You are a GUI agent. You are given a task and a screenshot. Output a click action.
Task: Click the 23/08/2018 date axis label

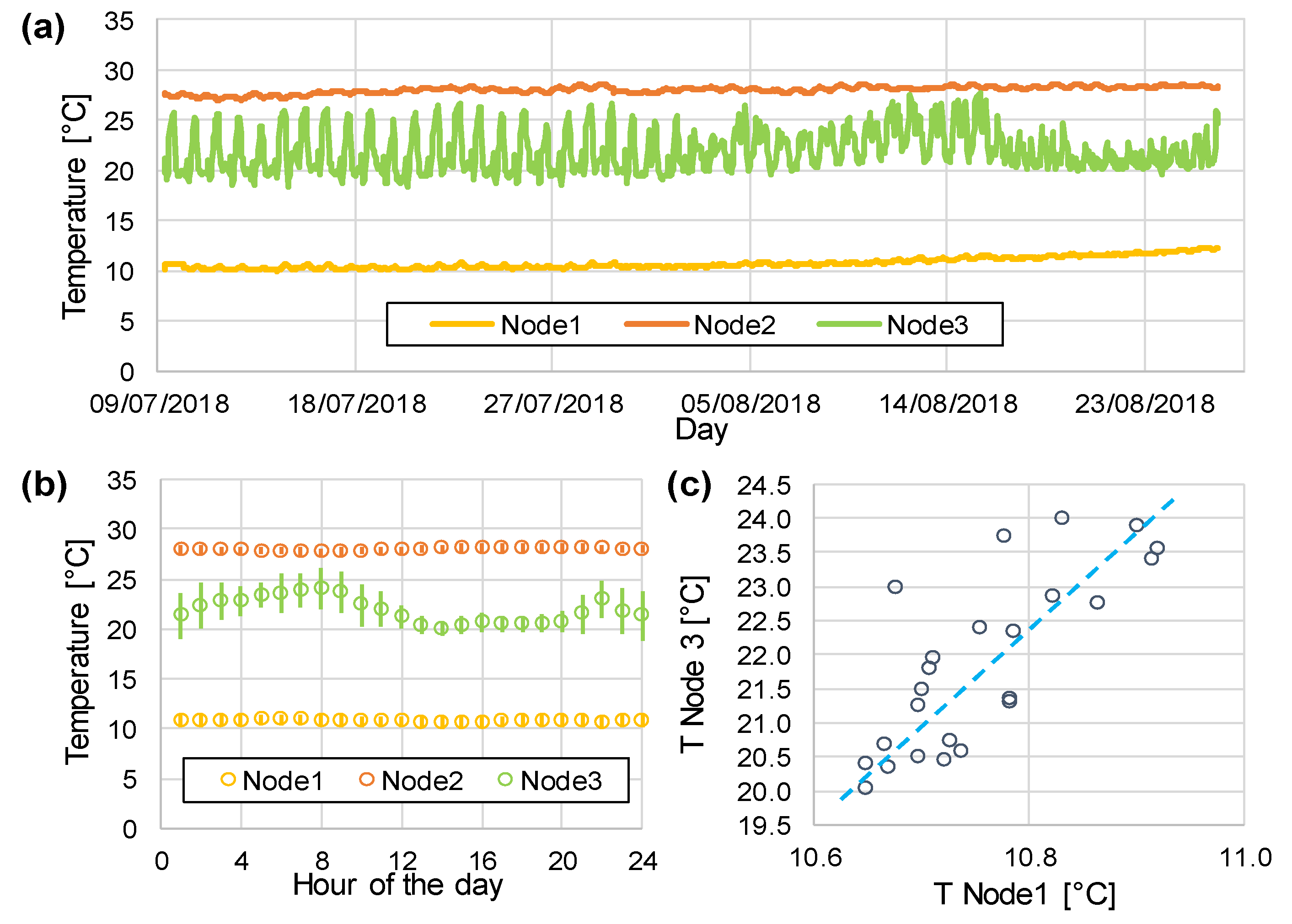1145,404
